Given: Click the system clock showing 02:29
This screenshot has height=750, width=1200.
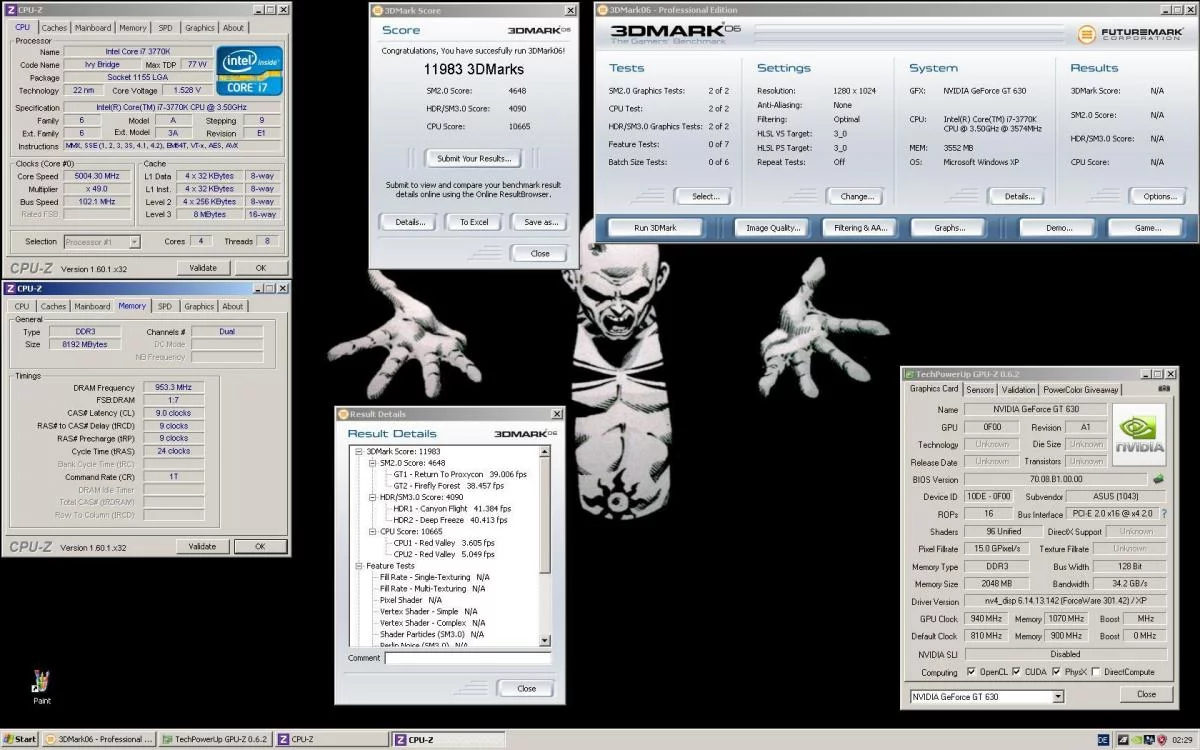Looking at the screenshot, I should tap(1184, 740).
